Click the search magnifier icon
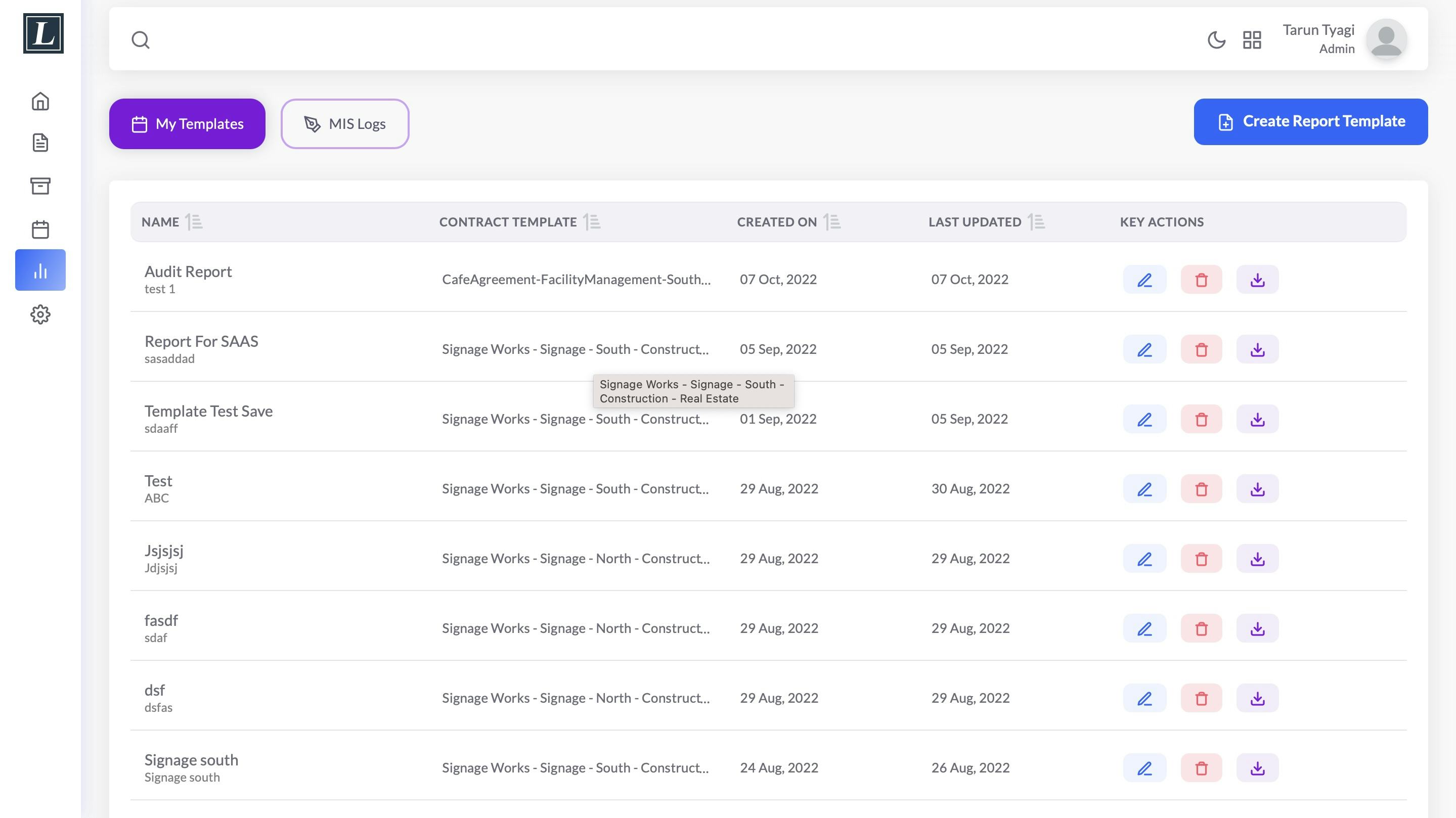 pyautogui.click(x=141, y=40)
